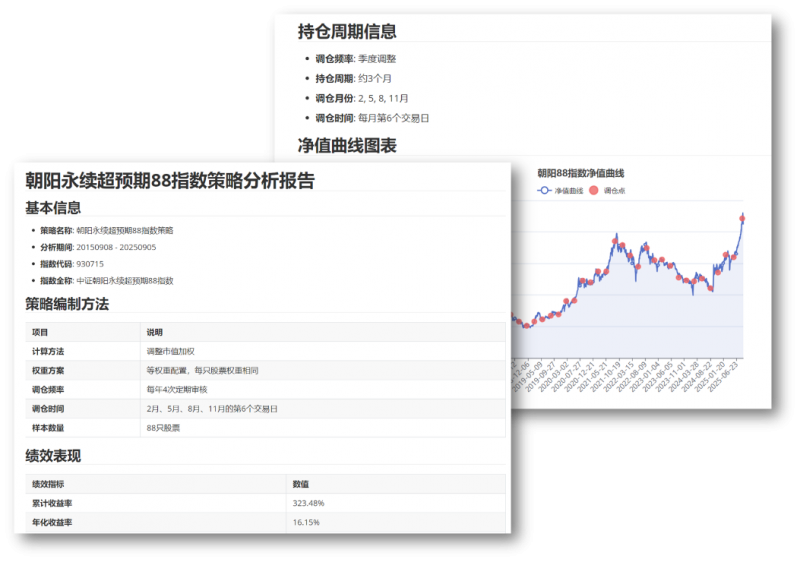The height and width of the screenshot is (562, 800).
Task: Select the 计算方法 table row
Action: point(265,351)
